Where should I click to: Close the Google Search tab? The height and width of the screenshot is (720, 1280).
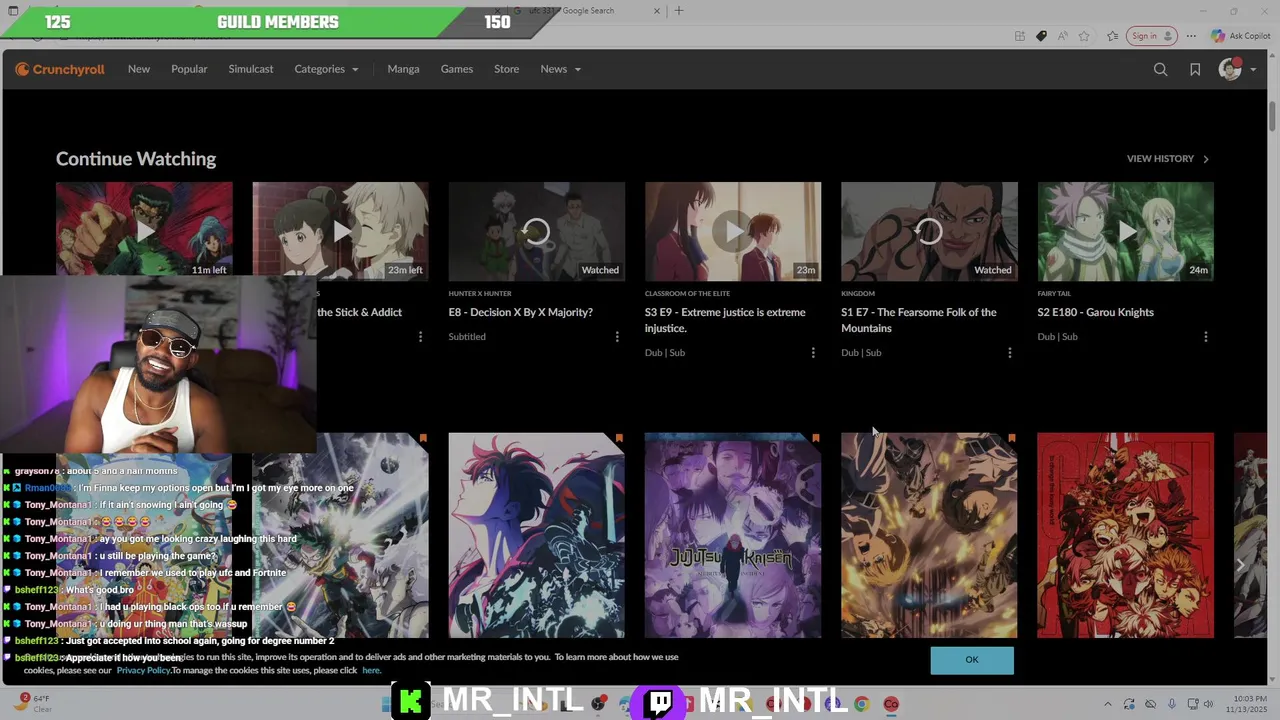point(657,11)
